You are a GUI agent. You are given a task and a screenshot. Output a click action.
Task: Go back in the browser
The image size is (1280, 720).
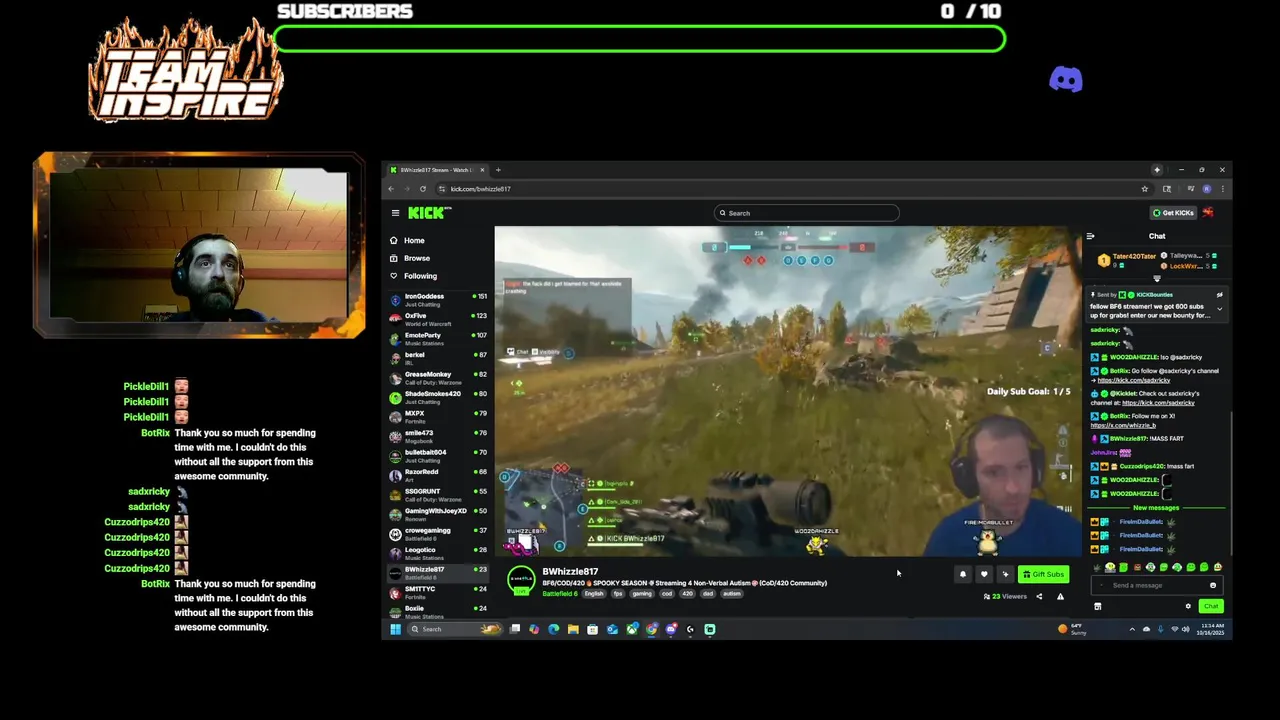click(x=391, y=189)
